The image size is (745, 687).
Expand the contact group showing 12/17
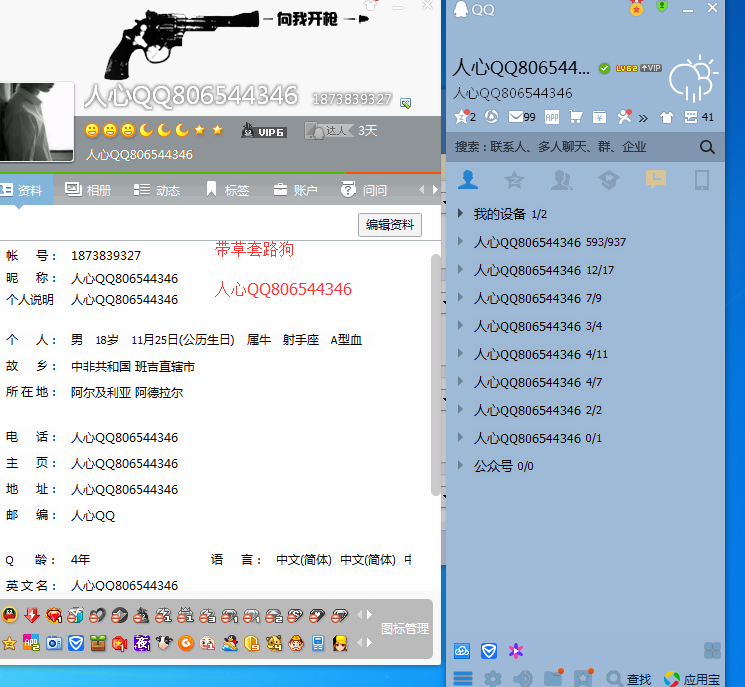click(460, 269)
